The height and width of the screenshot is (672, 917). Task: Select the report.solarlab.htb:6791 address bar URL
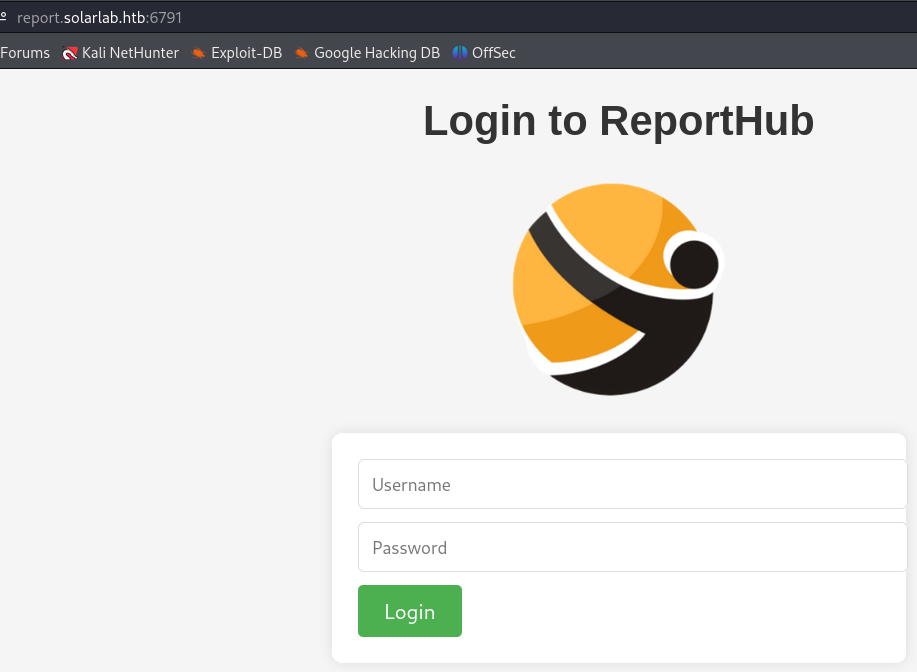pos(99,18)
